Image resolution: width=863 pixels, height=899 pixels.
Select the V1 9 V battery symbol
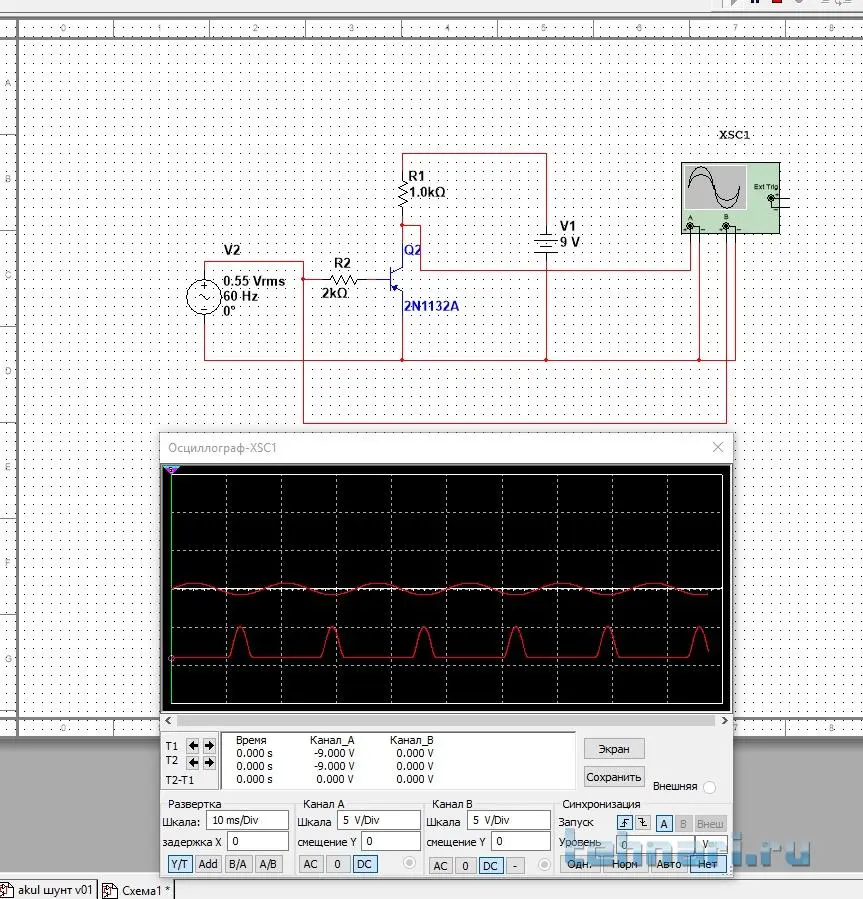(x=546, y=243)
